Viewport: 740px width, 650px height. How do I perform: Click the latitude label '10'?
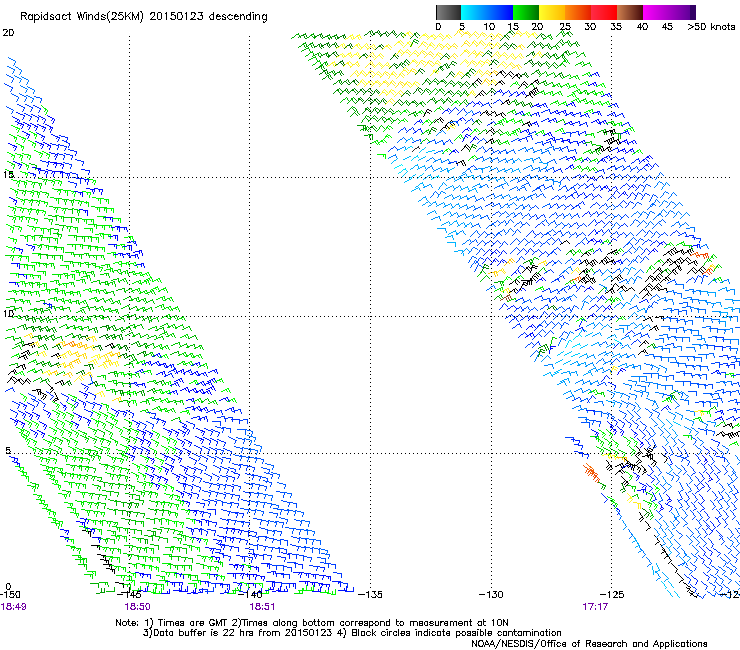(x=8, y=314)
